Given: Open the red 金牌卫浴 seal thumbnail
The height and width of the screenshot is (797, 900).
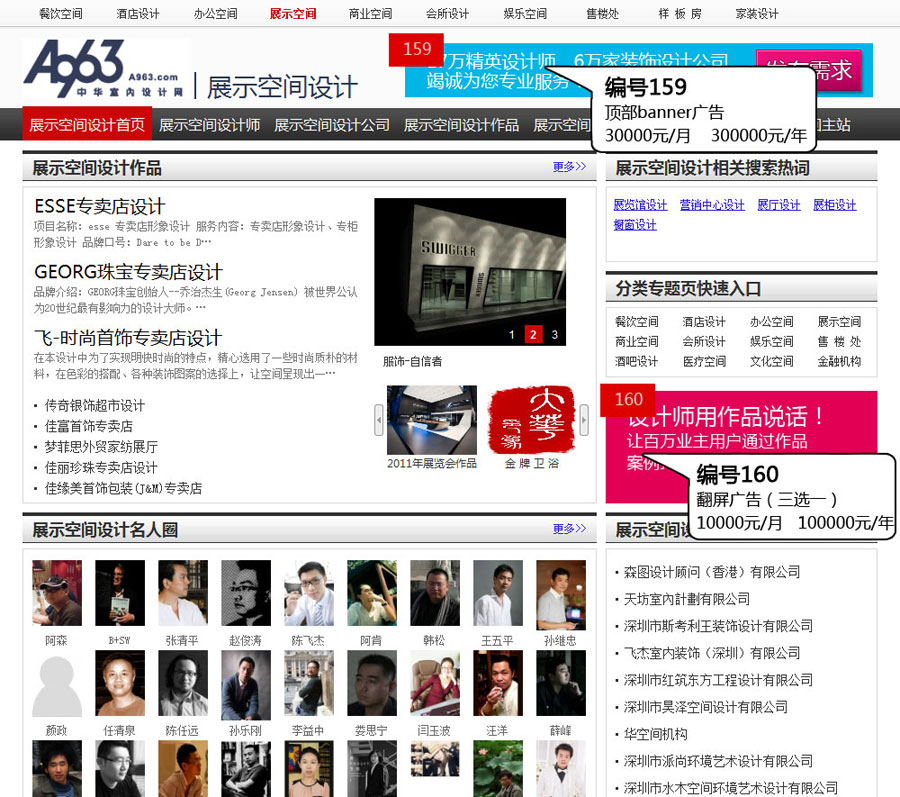Looking at the screenshot, I should click(532, 420).
